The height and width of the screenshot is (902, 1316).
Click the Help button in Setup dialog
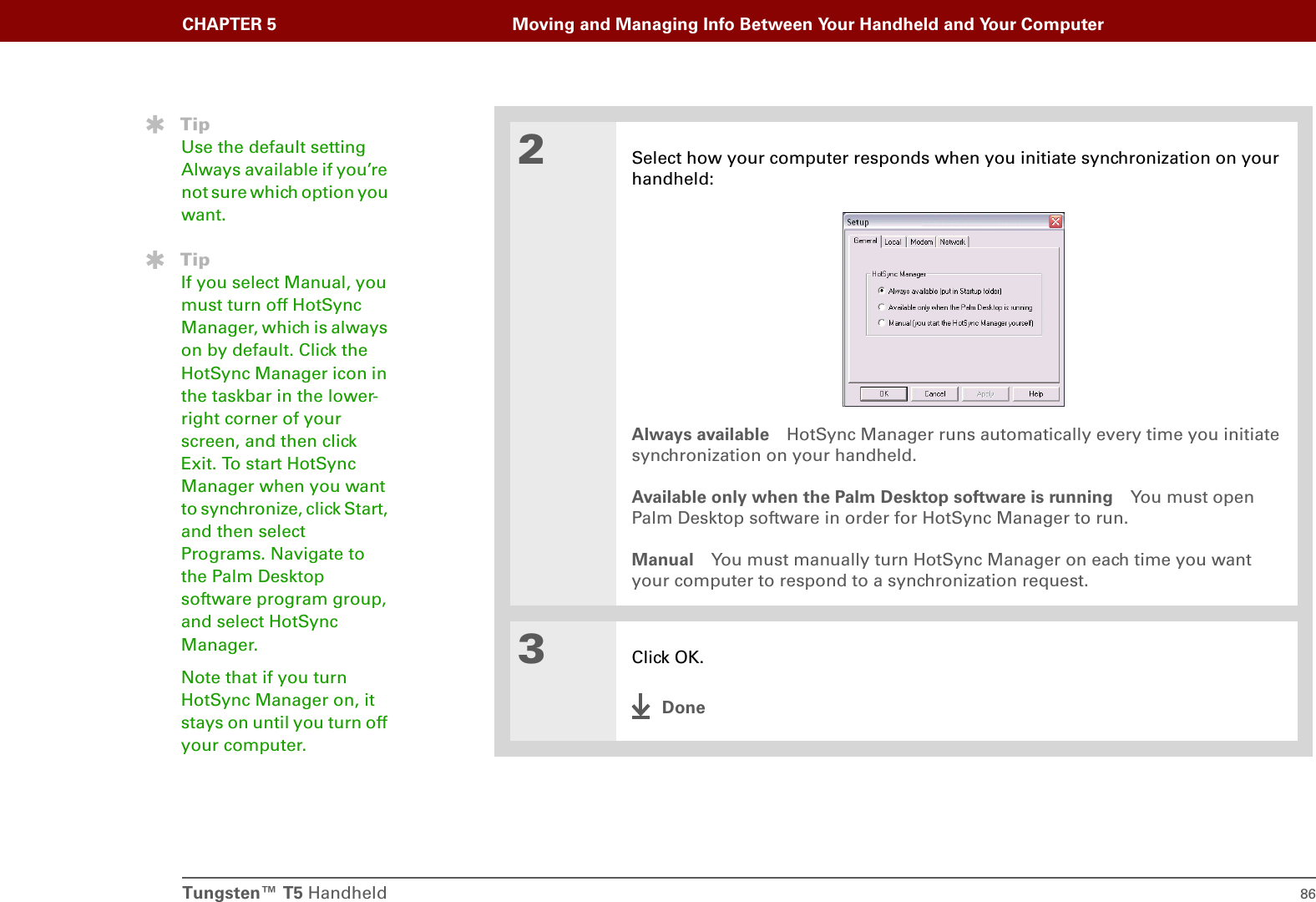(1036, 393)
